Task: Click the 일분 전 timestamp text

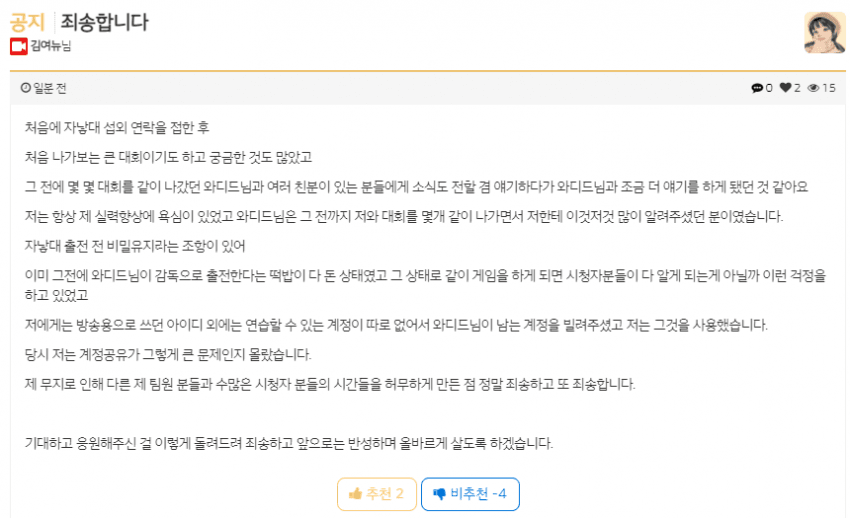Action: click(x=49, y=88)
